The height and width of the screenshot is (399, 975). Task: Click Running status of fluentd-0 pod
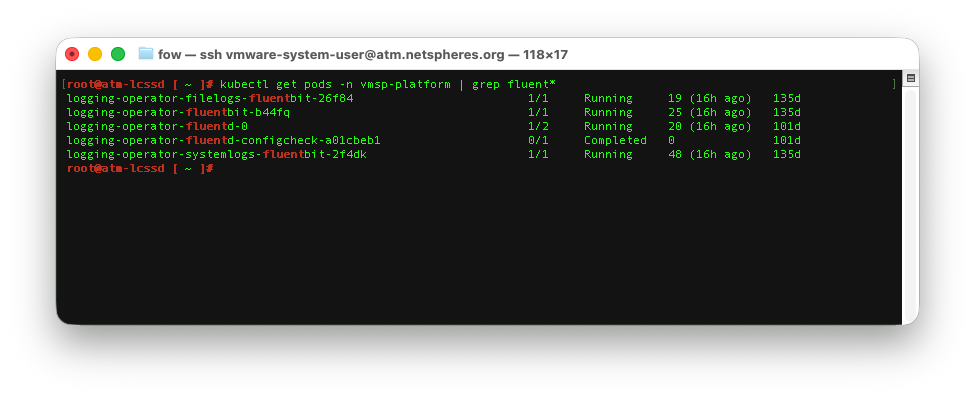click(608, 126)
